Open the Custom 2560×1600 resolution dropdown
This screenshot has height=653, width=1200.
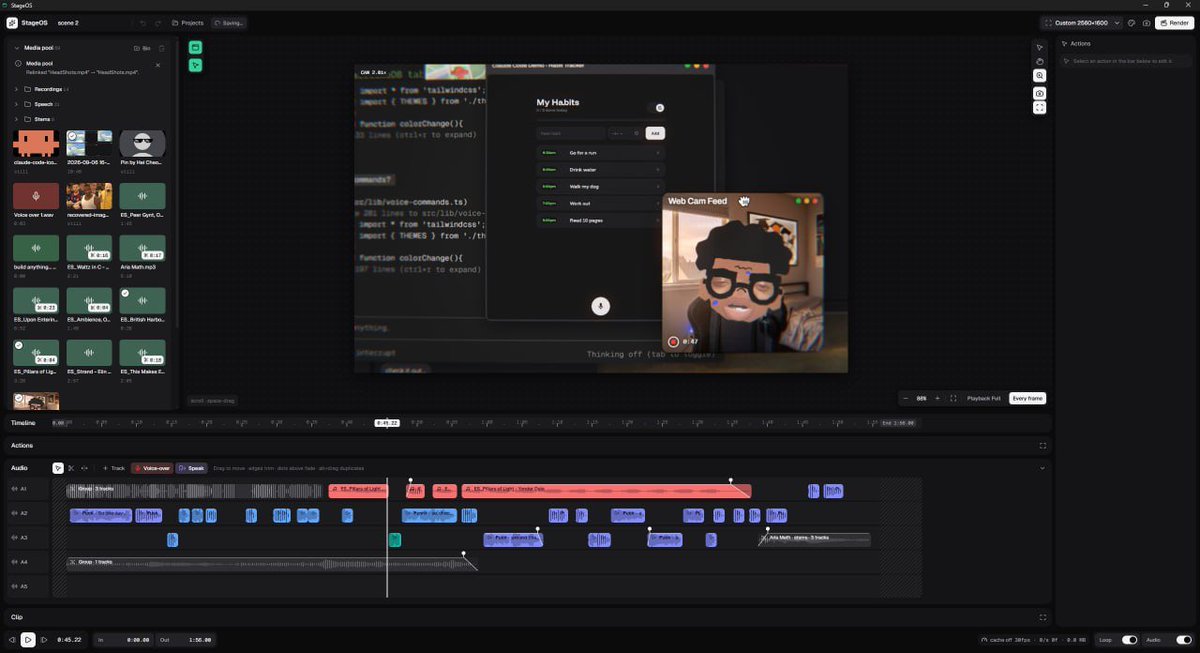tap(1081, 22)
